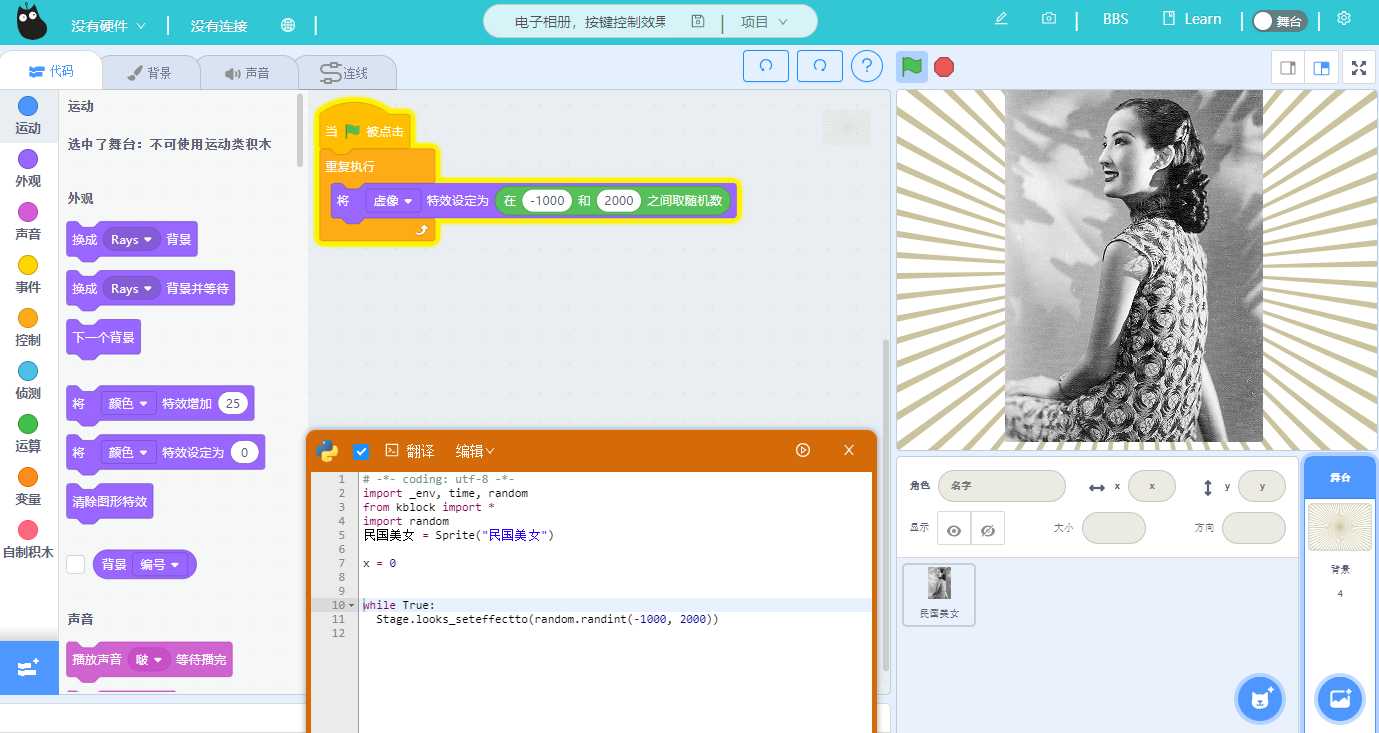Select the Operators (运算) category
Screen dimensions: 1379x733
(28, 433)
